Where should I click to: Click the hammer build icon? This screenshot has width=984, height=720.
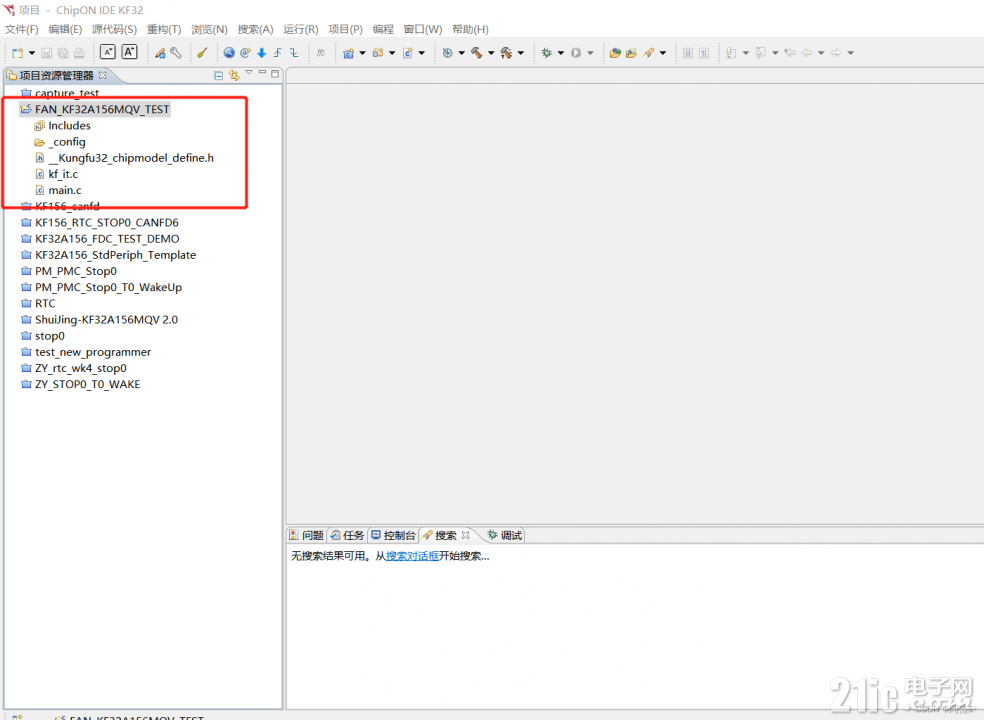pyautogui.click(x=477, y=53)
